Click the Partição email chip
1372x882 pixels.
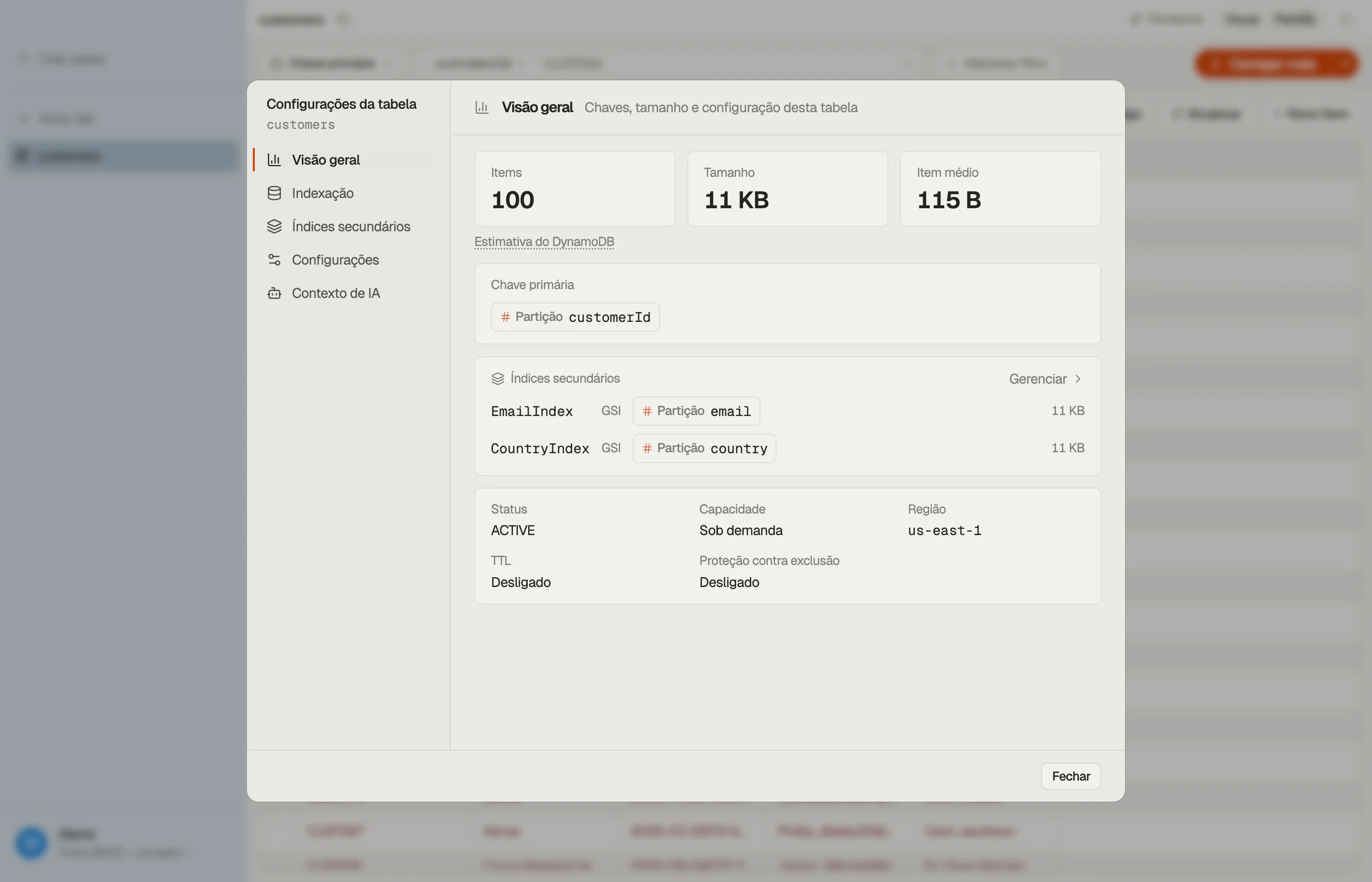pyautogui.click(x=696, y=411)
